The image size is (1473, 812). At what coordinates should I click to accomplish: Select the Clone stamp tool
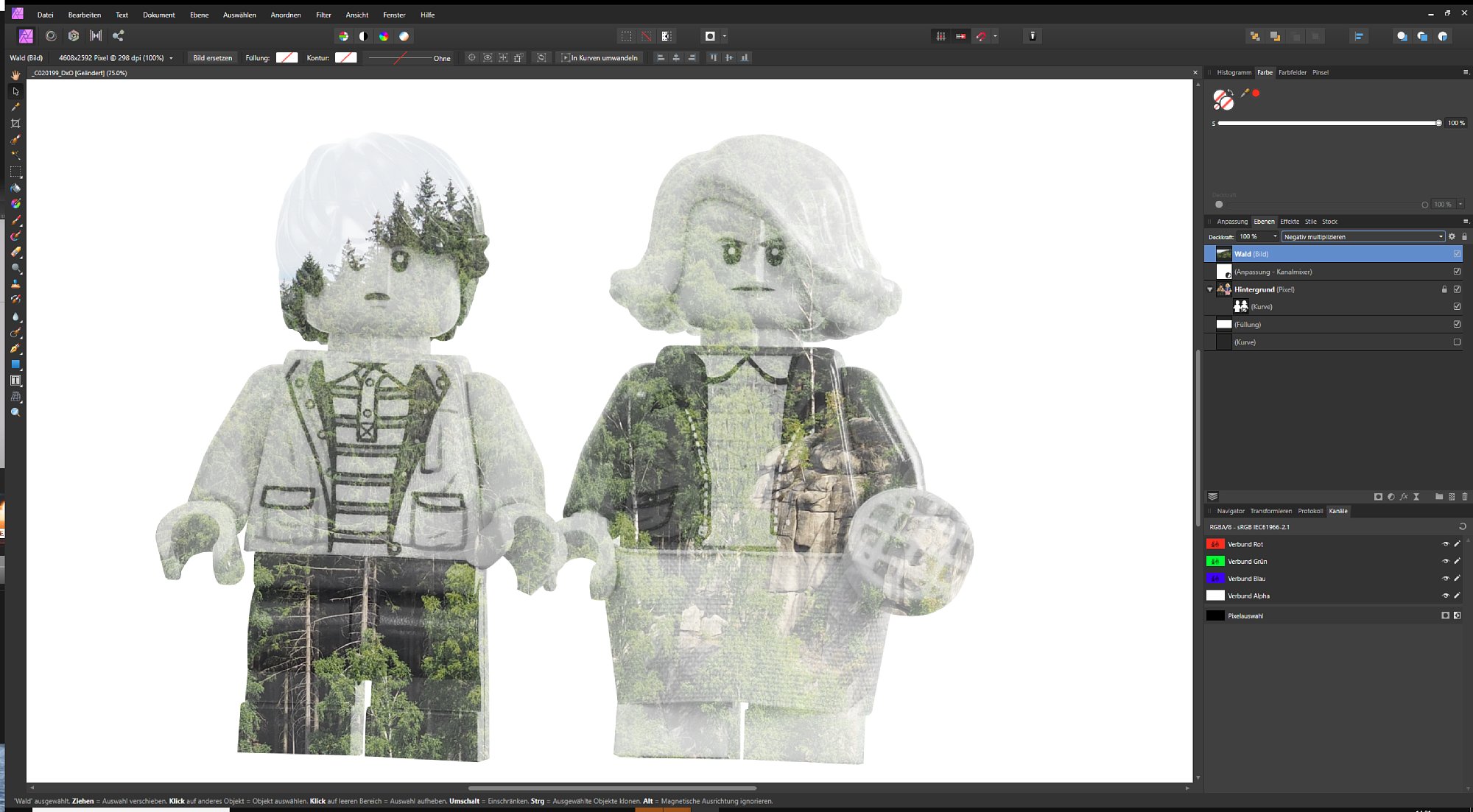click(x=15, y=284)
